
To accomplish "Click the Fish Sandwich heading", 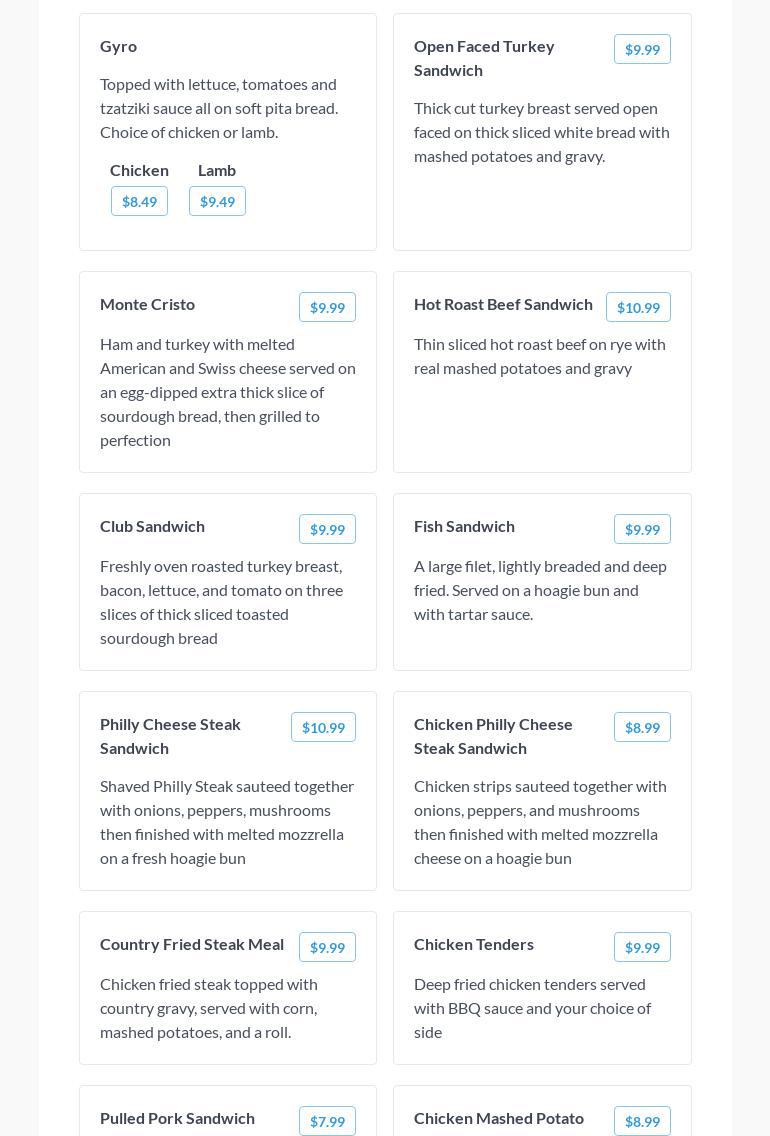I will (464, 526).
